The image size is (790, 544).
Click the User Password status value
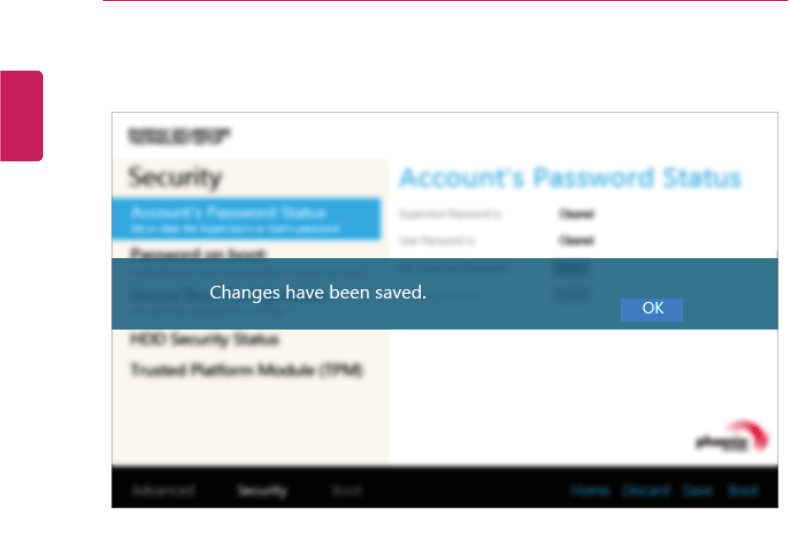pyautogui.click(x=576, y=240)
